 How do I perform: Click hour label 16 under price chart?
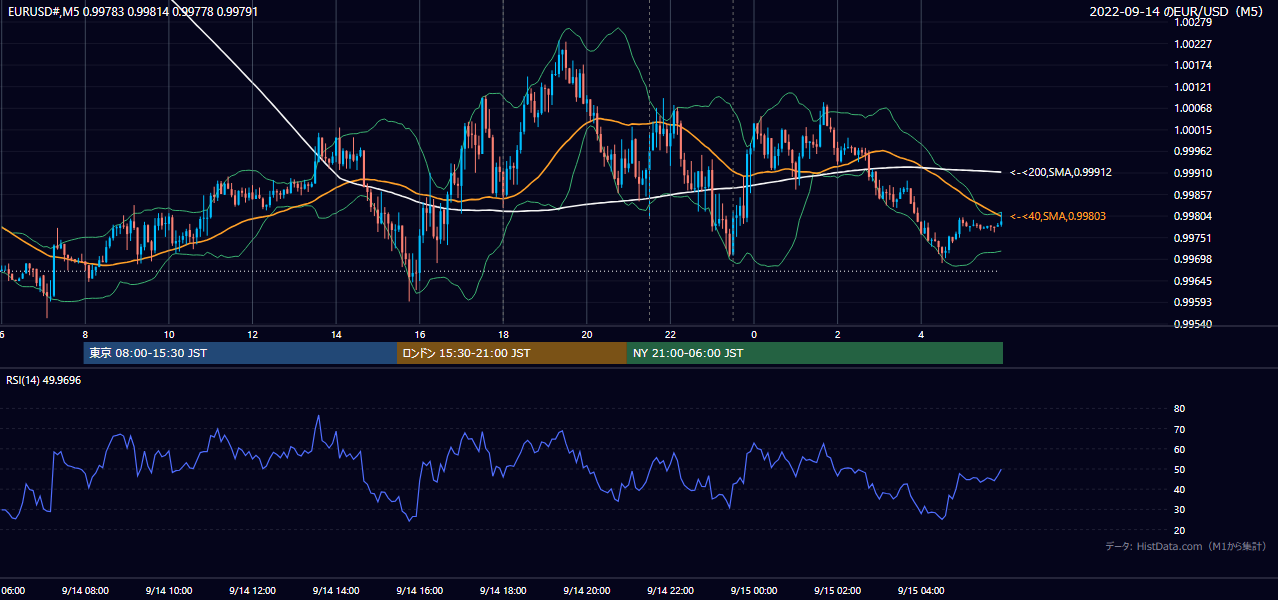coord(420,334)
